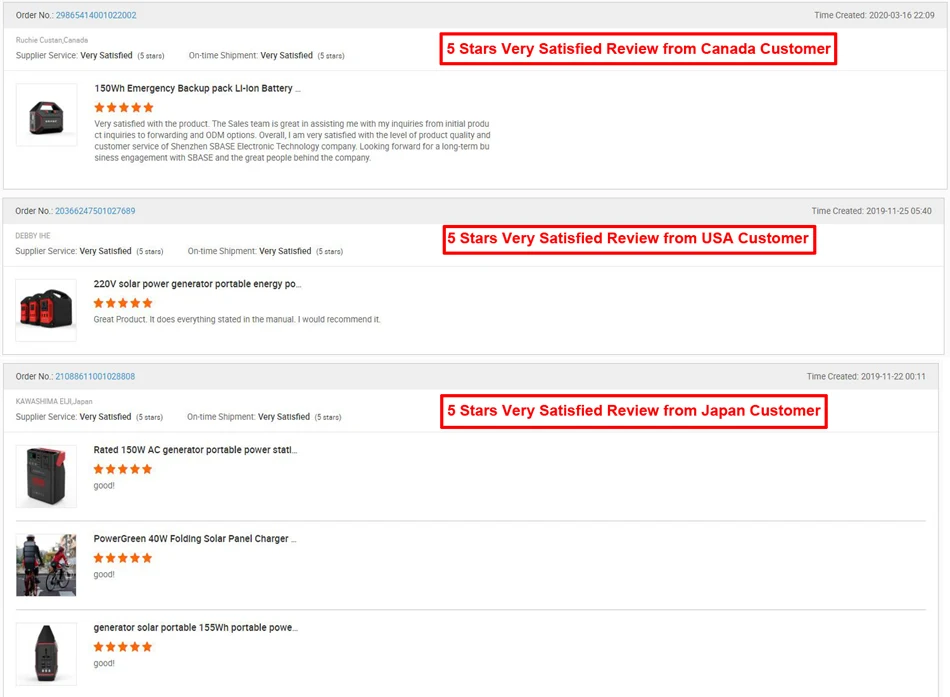This screenshot has height=697, width=950.
Task: Click the star rating under 150Wh Emergency Backup
Action: (124, 108)
